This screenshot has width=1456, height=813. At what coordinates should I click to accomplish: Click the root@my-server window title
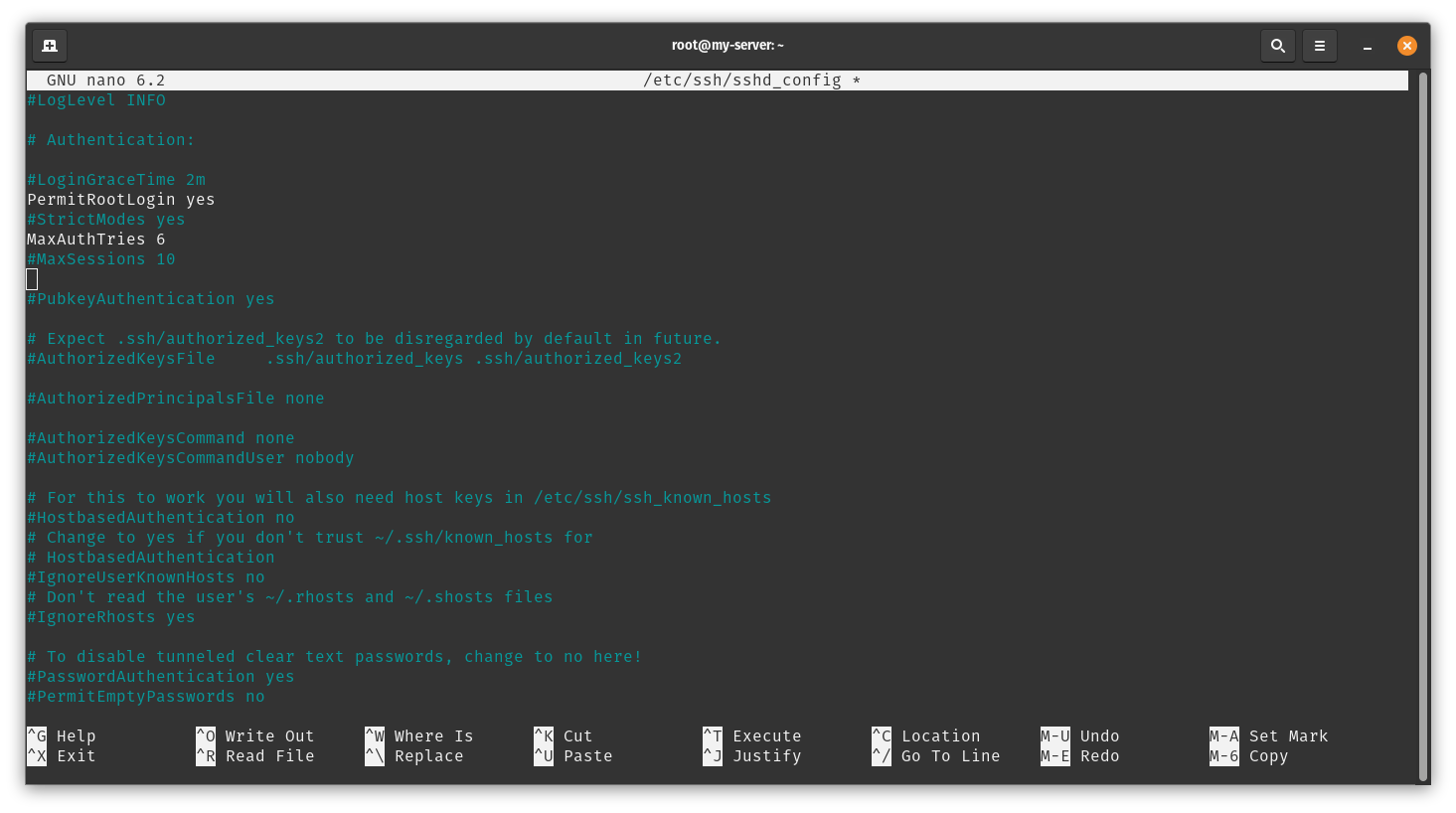coord(728,46)
